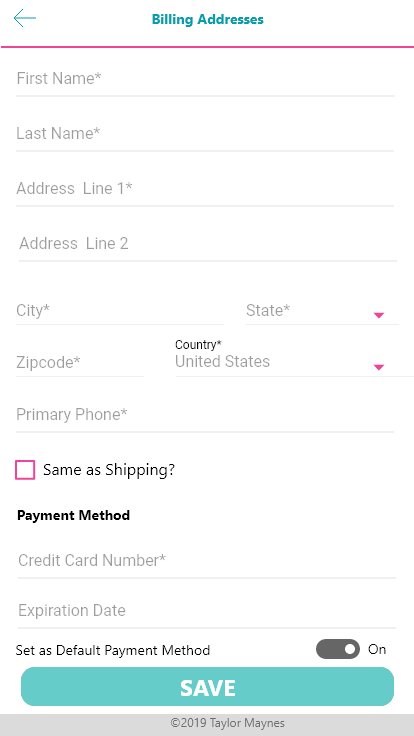414x736 pixels.
Task: Click the Billing Addresses page title
Action: tap(207, 19)
